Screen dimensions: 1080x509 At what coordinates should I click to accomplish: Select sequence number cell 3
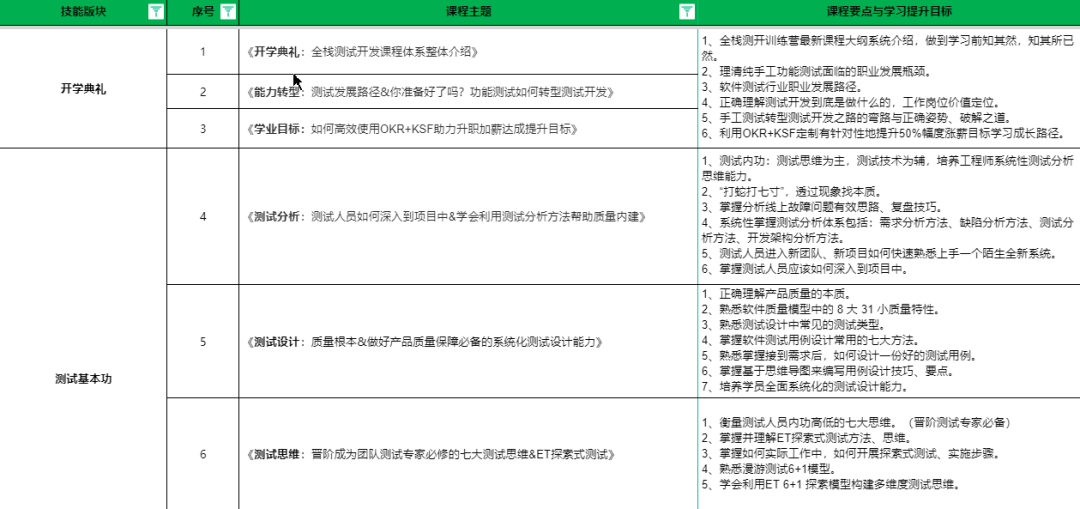pos(203,128)
